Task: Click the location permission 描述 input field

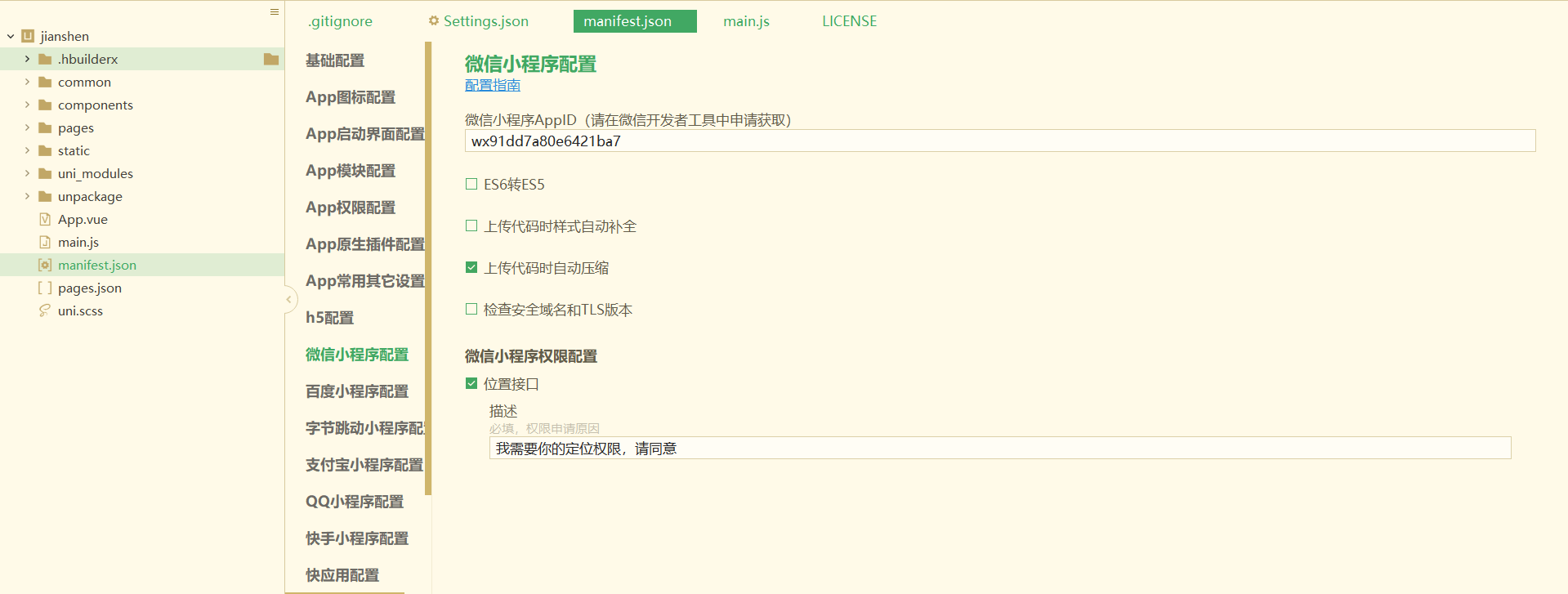Action: (x=1000, y=448)
